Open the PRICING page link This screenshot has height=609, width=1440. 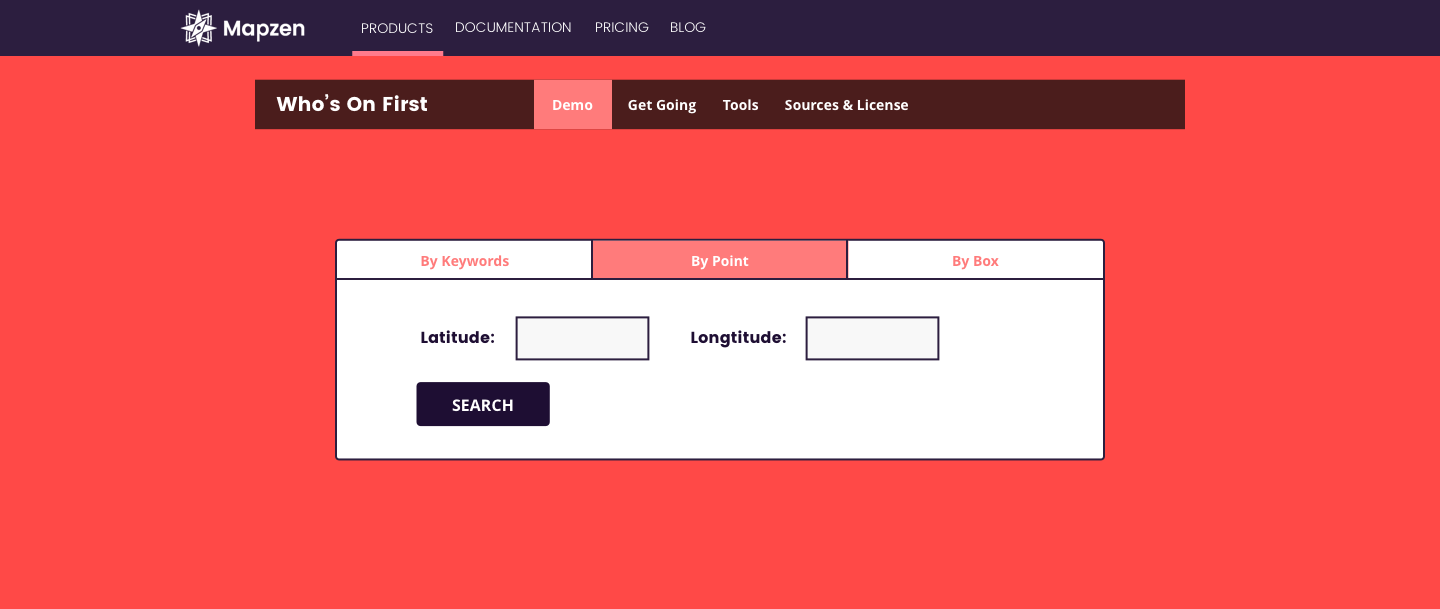click(x=621, y=27)
